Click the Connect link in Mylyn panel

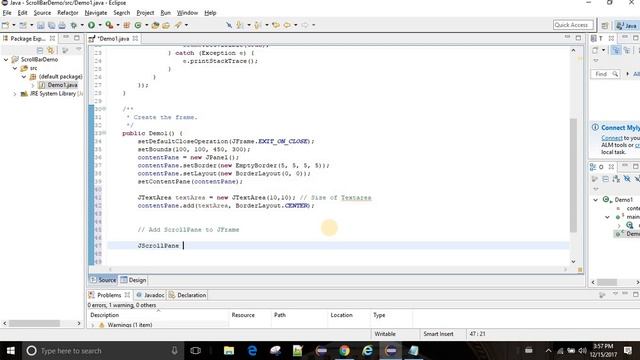point(612,138)
